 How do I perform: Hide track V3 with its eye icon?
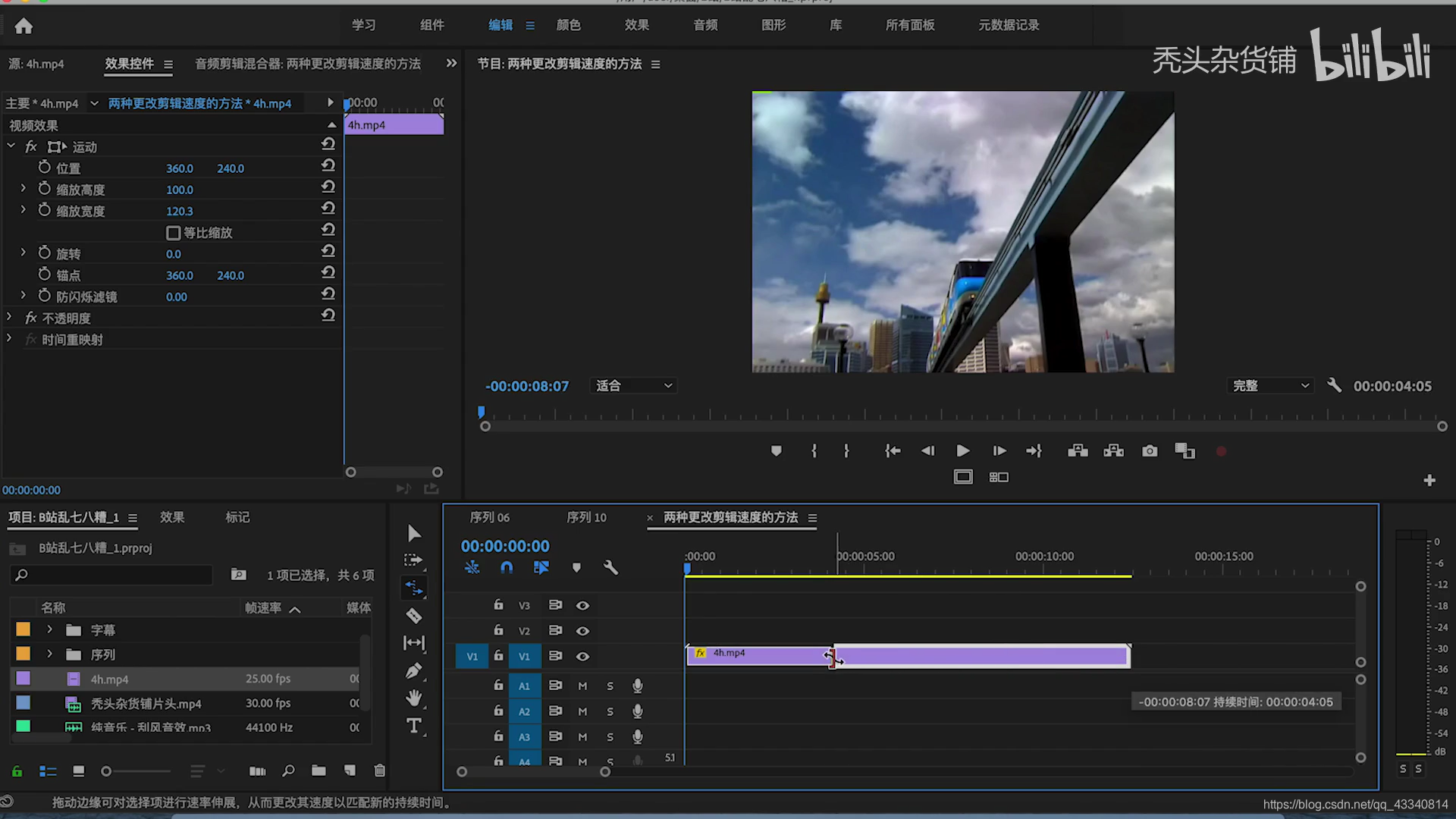[582, 605]
